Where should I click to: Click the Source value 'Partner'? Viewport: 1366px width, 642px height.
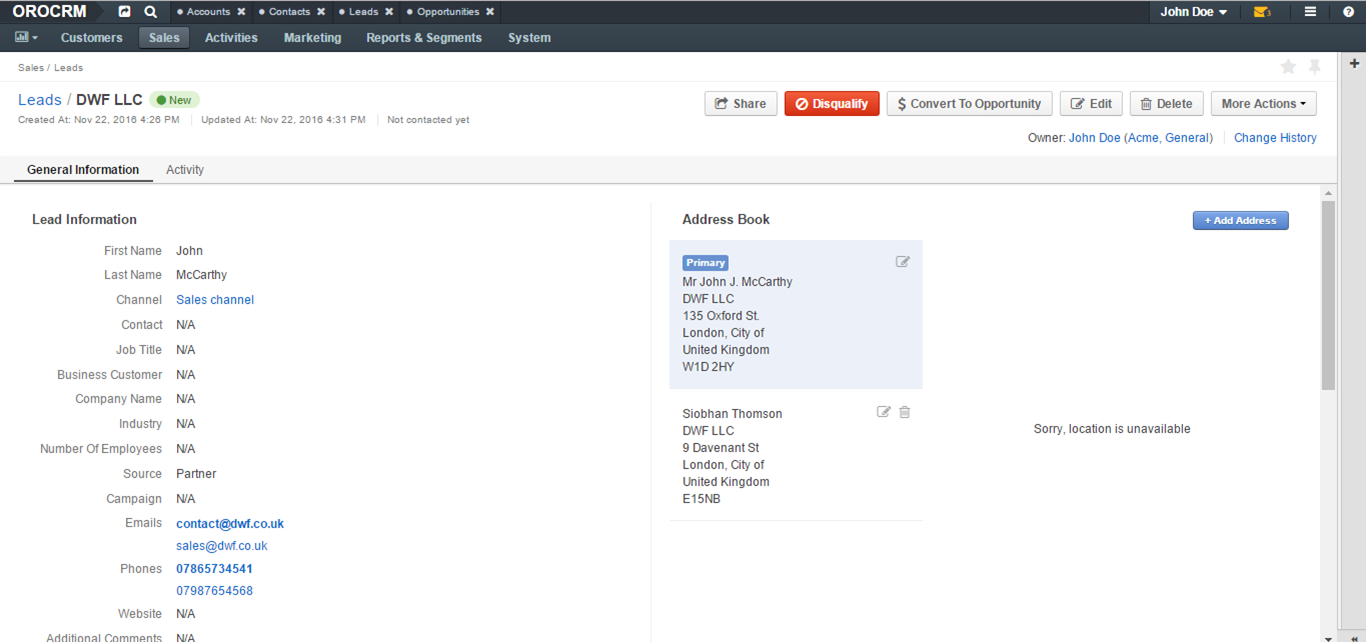pyautogui.click(x=196, y=474)
